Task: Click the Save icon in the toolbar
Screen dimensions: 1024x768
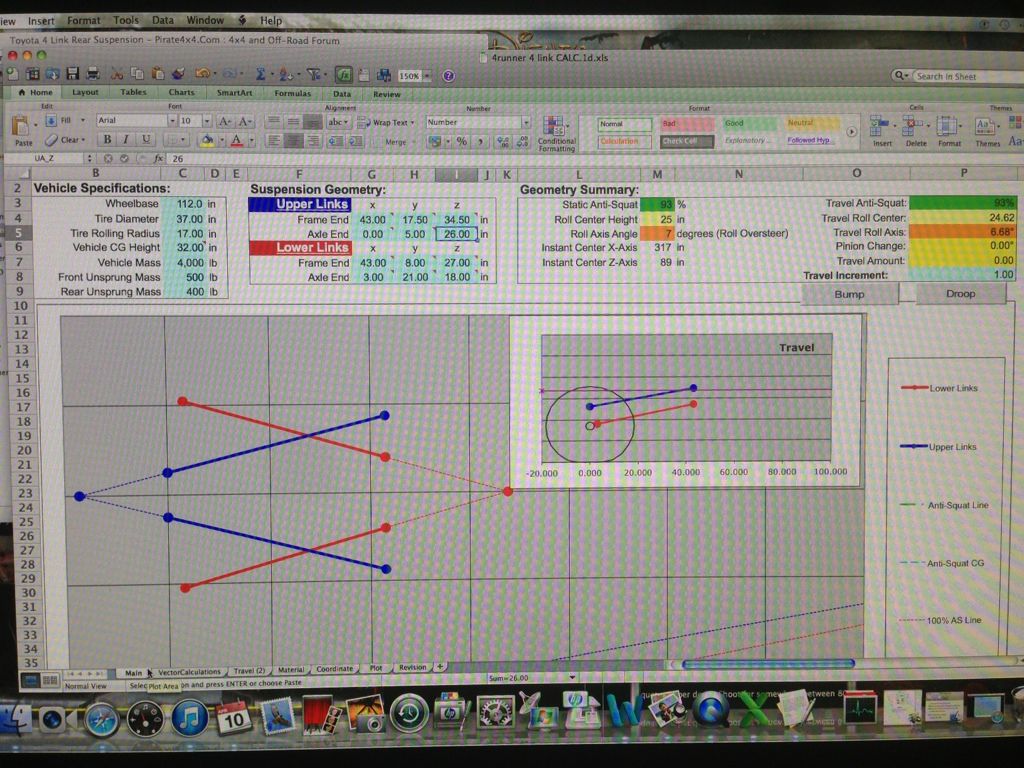Action: pos(73,74)
